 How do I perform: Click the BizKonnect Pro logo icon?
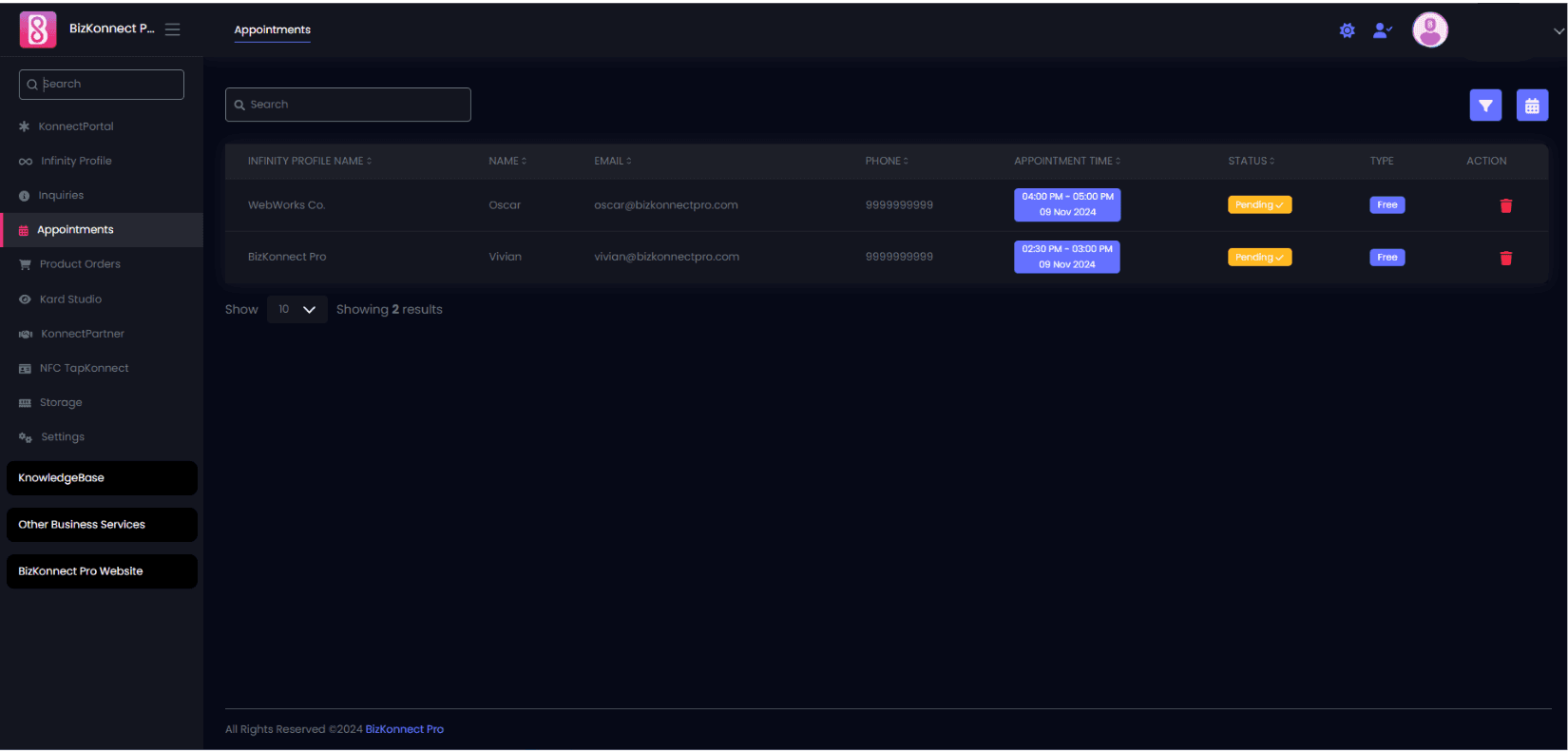click(x=38, y=29)
